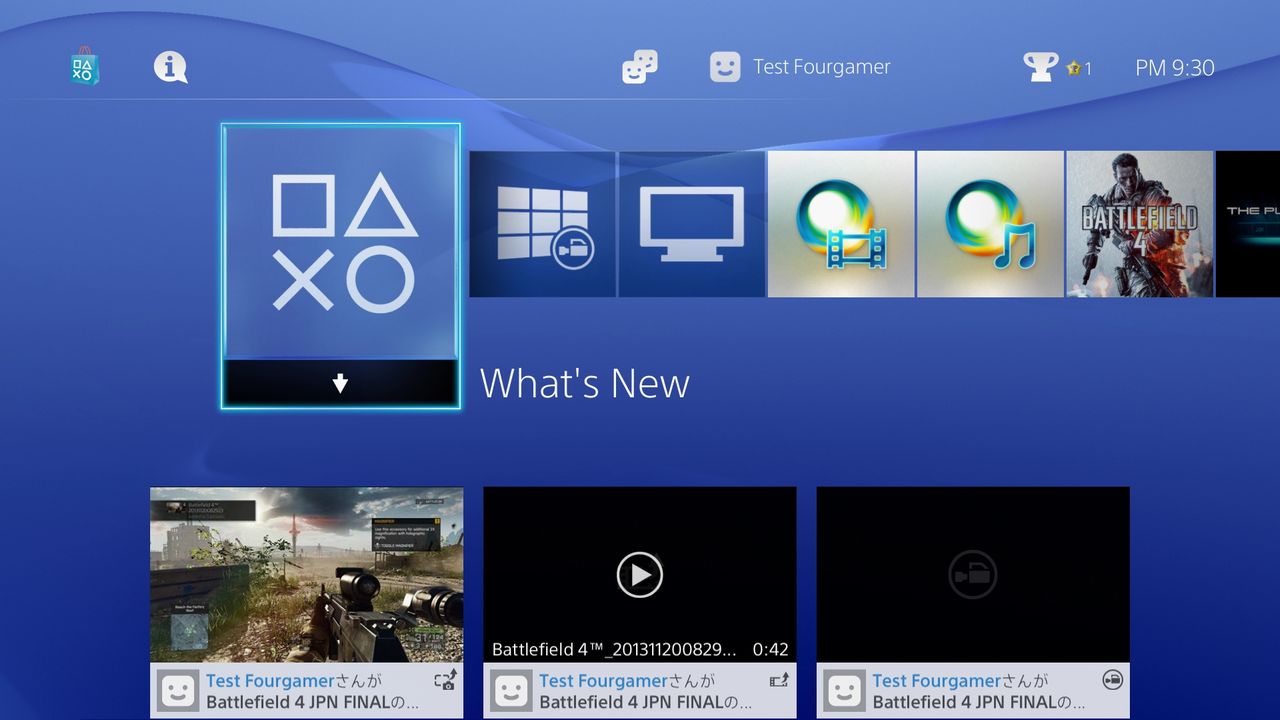
Task: Open the PlayStation Store bag icon
Action: click(85, 68)
